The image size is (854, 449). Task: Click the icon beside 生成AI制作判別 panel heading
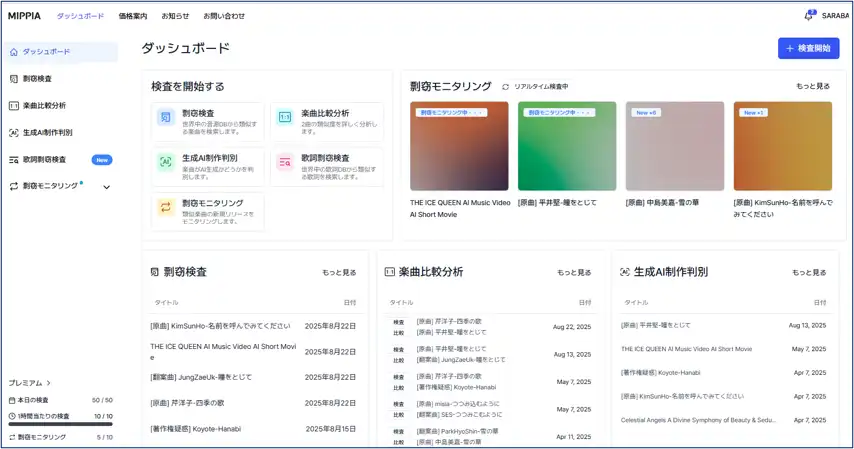625,272
